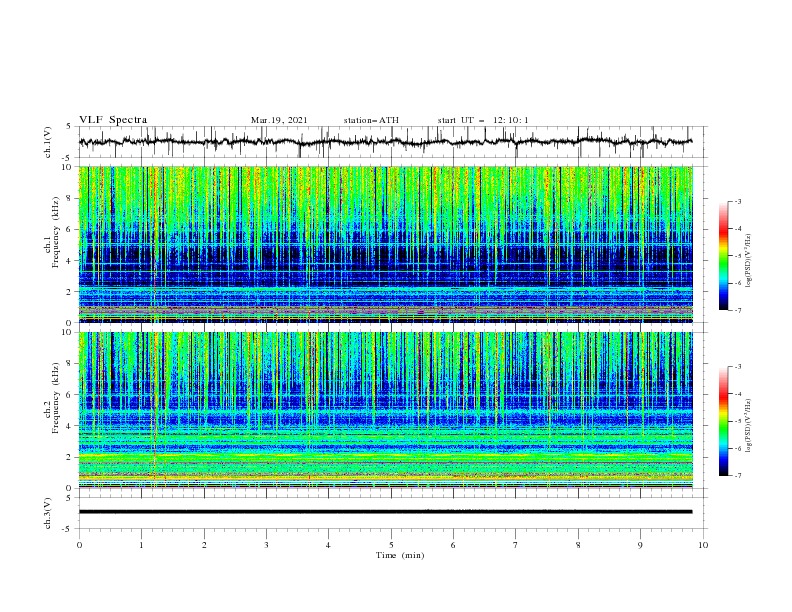Click the ch.1 spectrogram panel
792x612 pixels.
[385, 244]
